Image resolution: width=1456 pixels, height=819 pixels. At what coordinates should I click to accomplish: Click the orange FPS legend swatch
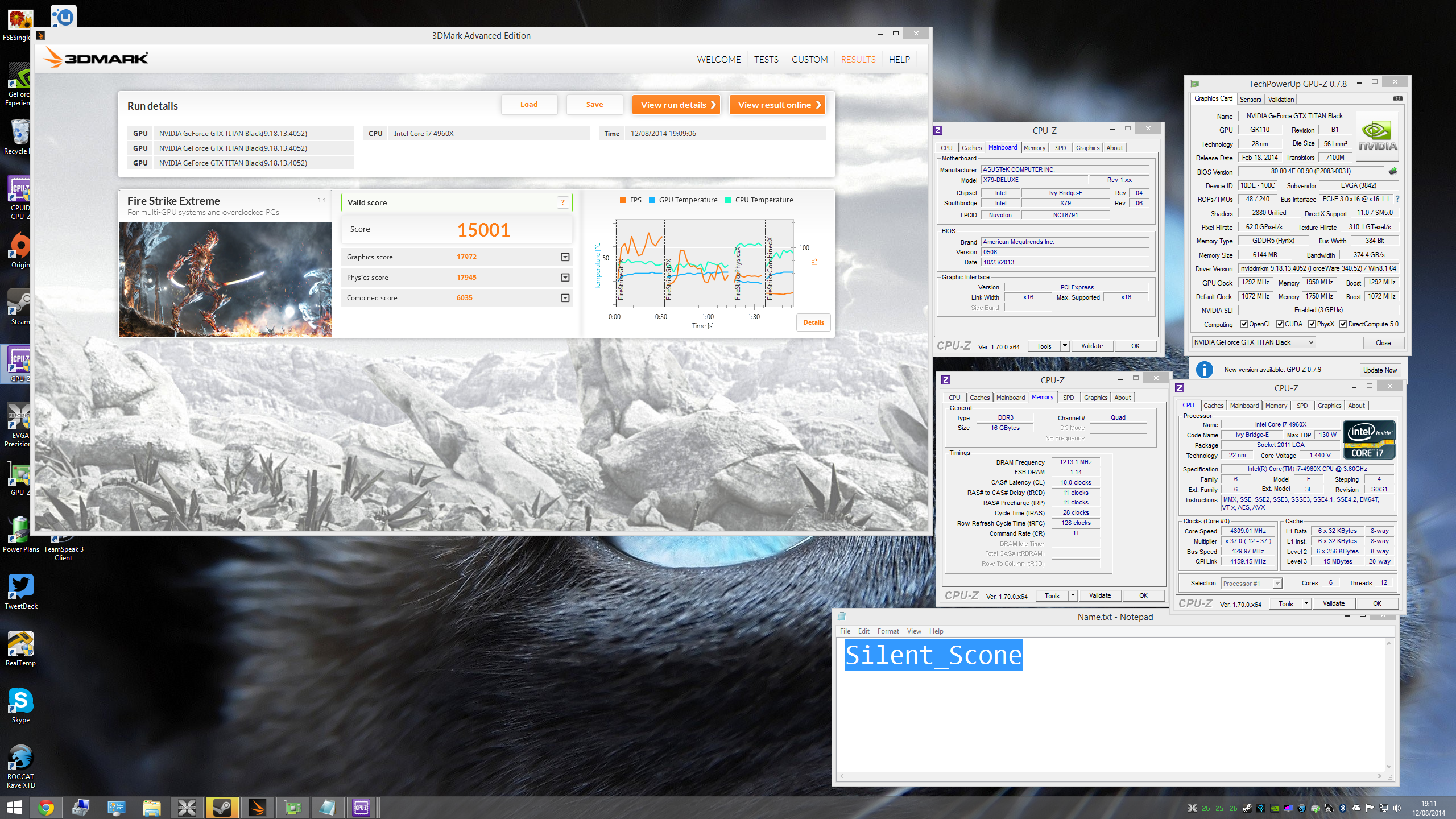pos(623,200)
